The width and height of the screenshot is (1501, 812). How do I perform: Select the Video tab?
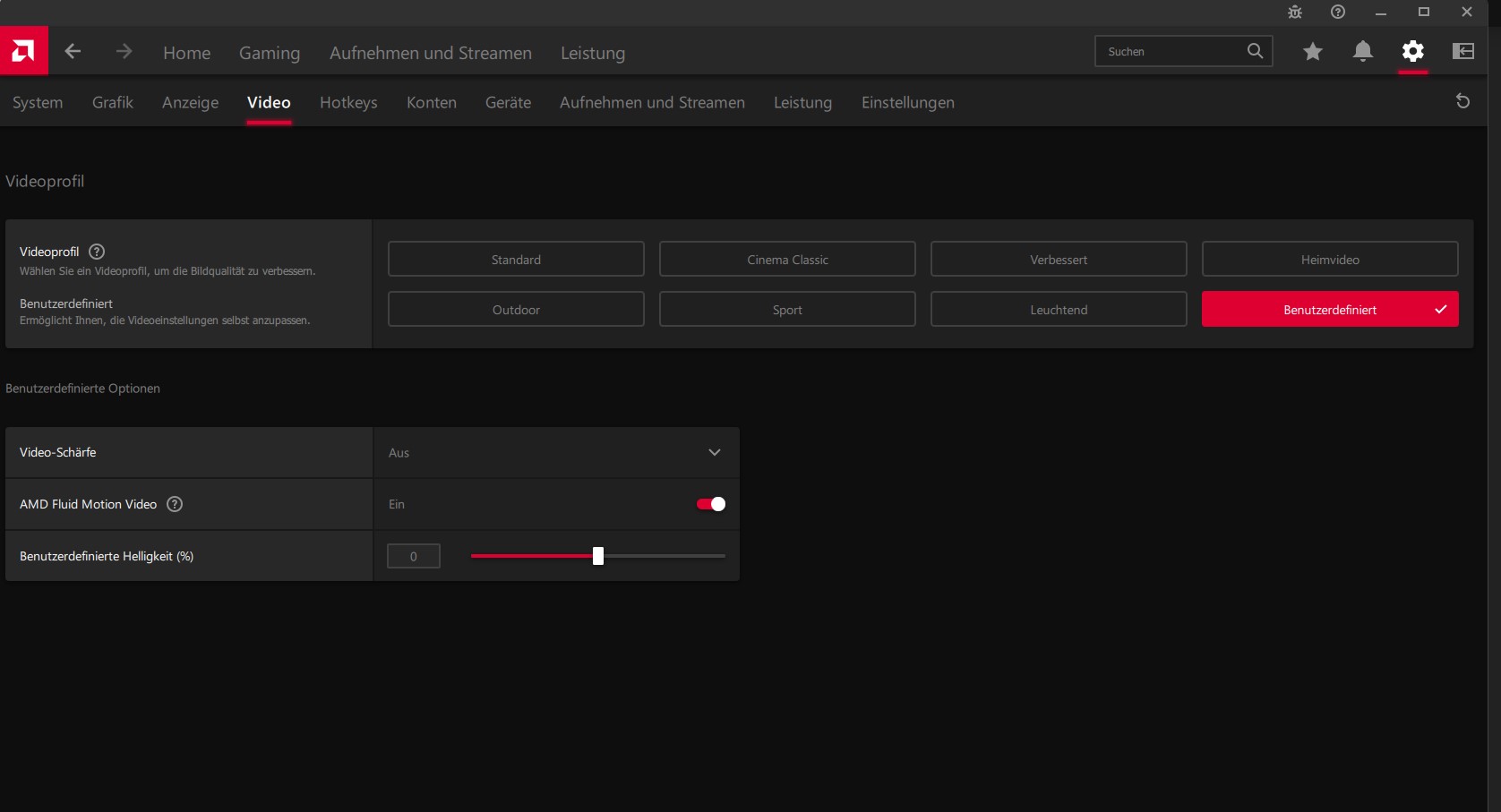point(269,102)
